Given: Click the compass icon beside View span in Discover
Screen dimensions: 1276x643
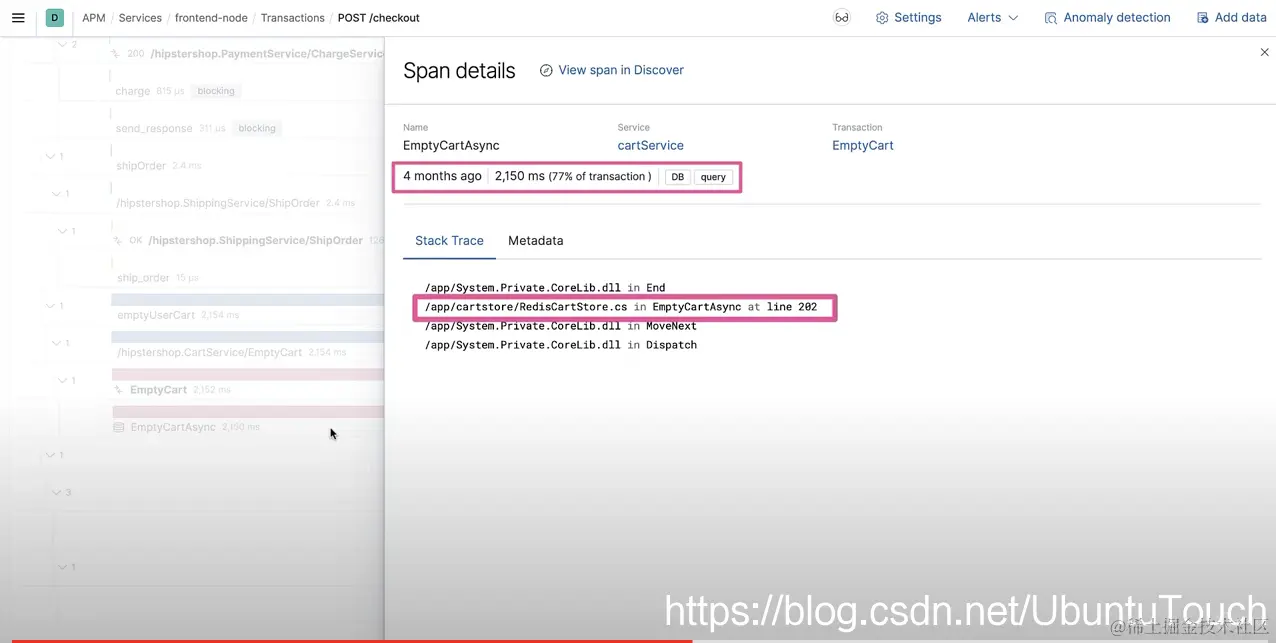Looking at the screenshot, I should 546,70.
